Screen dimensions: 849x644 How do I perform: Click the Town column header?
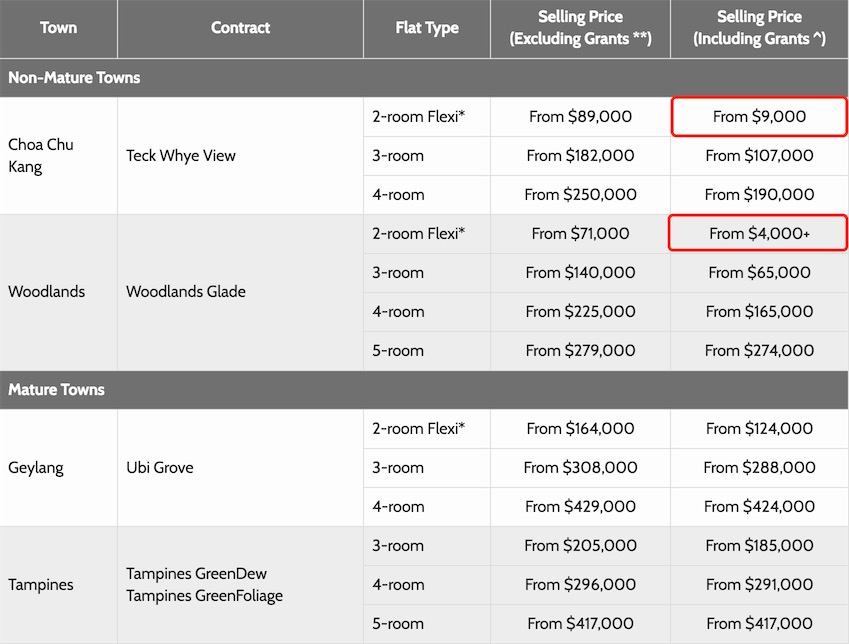click(x=58, y=28)
